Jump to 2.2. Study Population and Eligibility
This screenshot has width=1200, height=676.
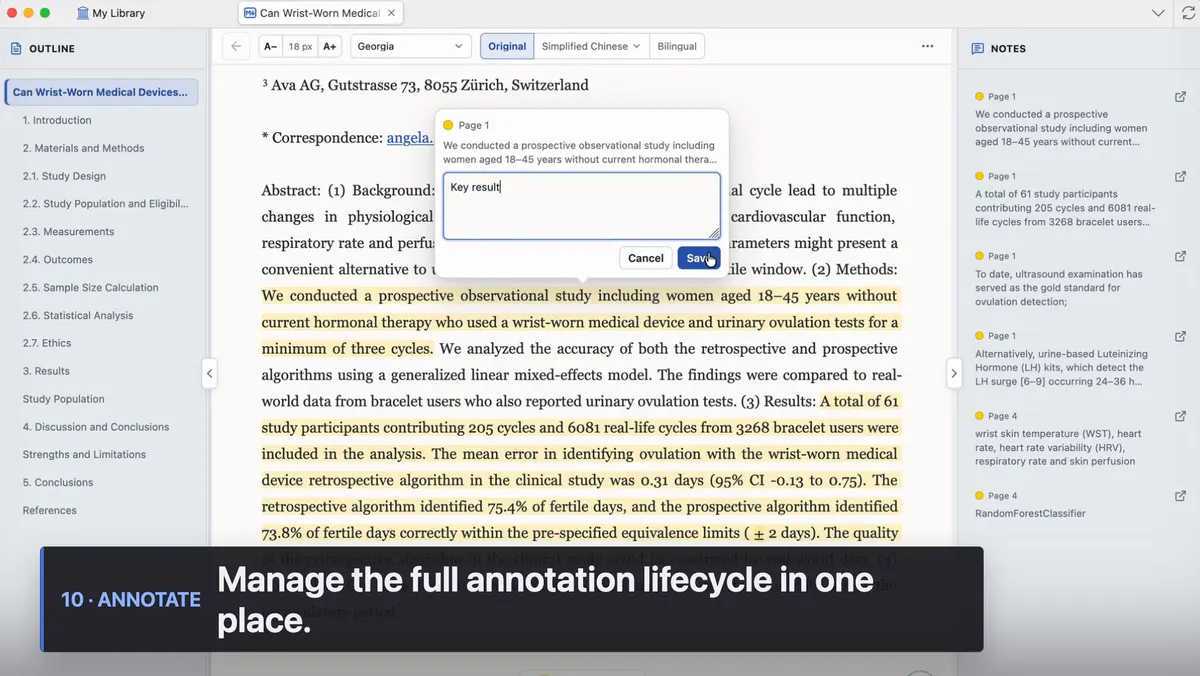point(105,204)
